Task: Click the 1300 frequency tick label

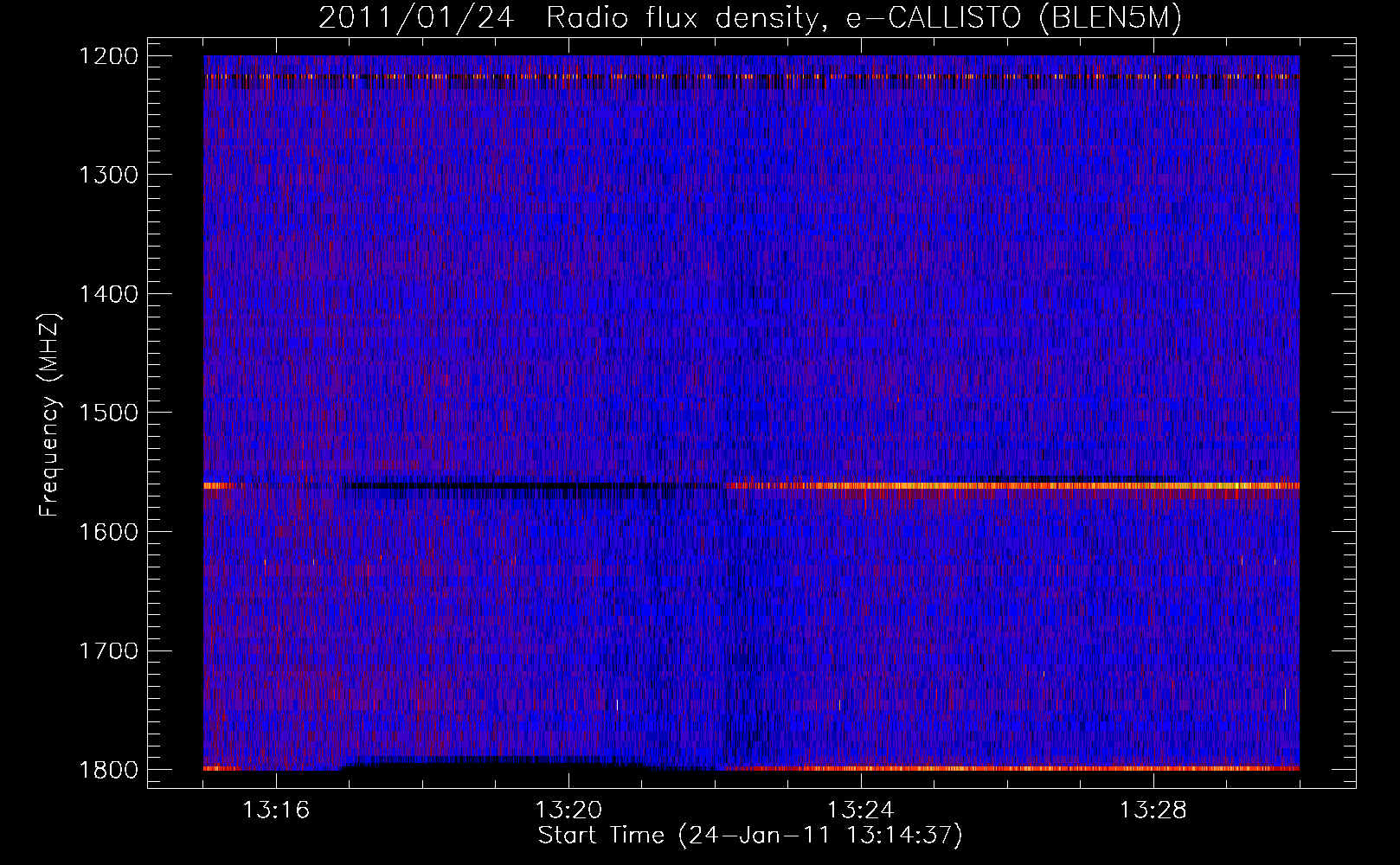Action: tap(108, 175)
